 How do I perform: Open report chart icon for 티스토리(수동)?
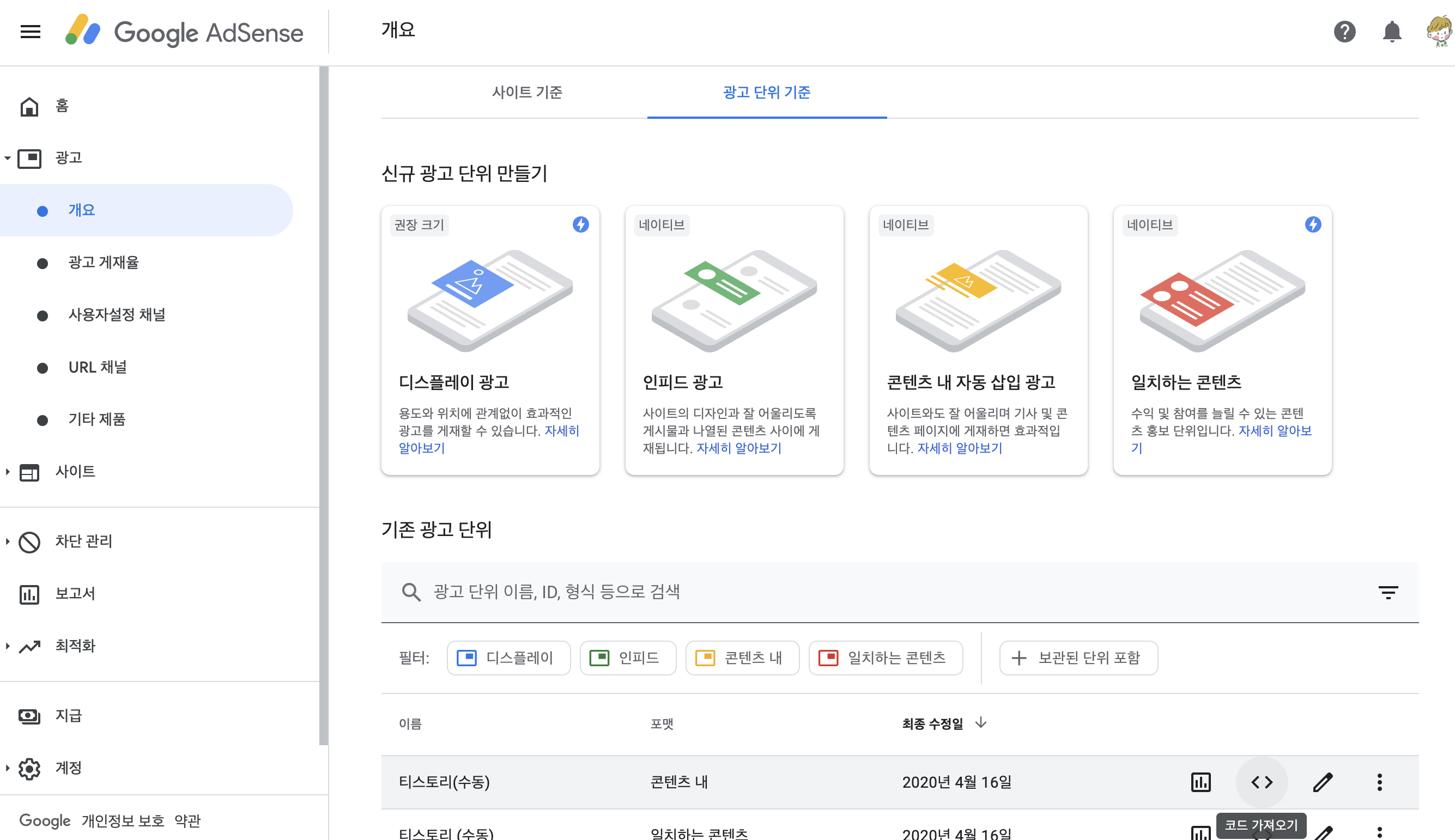click(1201, 782)
